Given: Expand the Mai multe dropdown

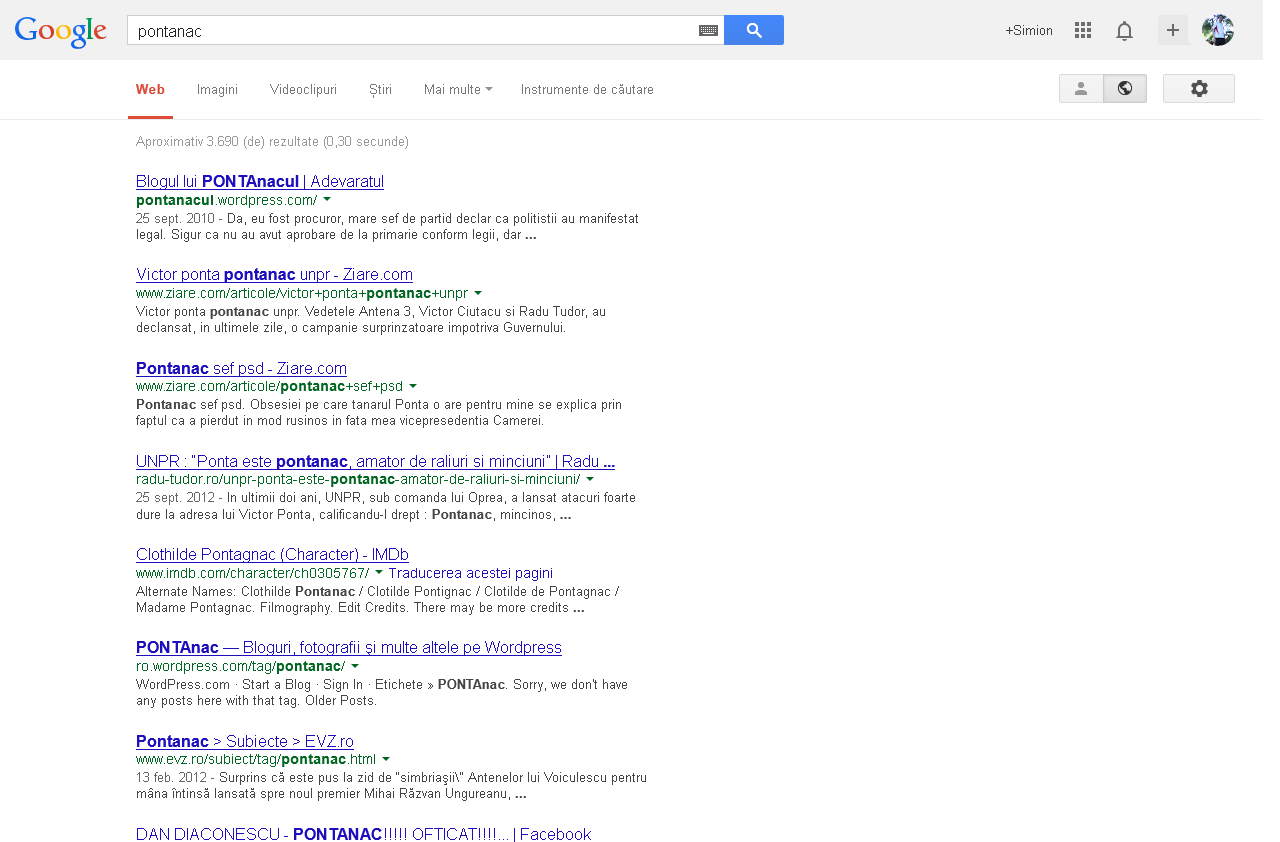Looking at the screenshot, I should click(x=458, y=90).
